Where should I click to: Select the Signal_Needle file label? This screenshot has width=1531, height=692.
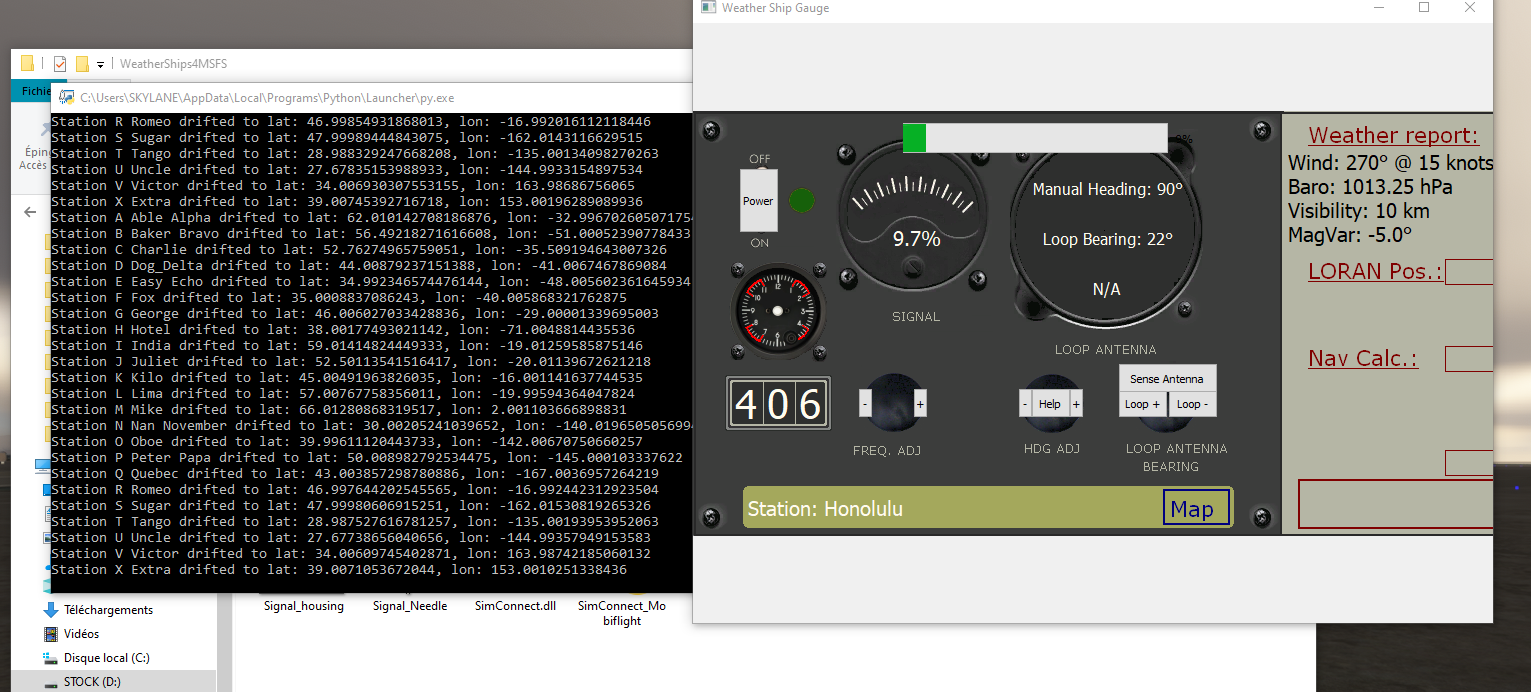click(410, 606)
